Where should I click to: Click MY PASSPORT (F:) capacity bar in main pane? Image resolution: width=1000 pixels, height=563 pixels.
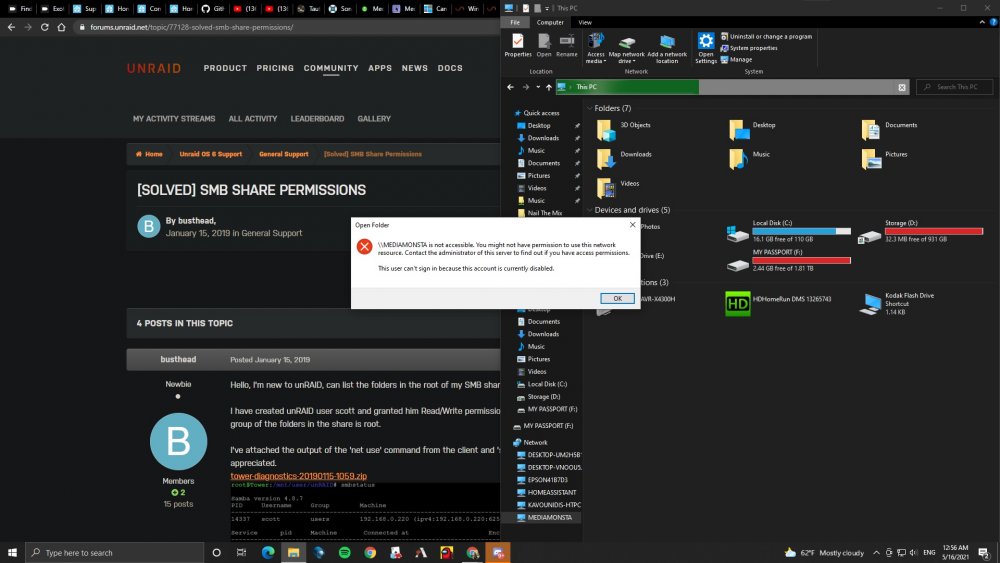pos(801,260)
